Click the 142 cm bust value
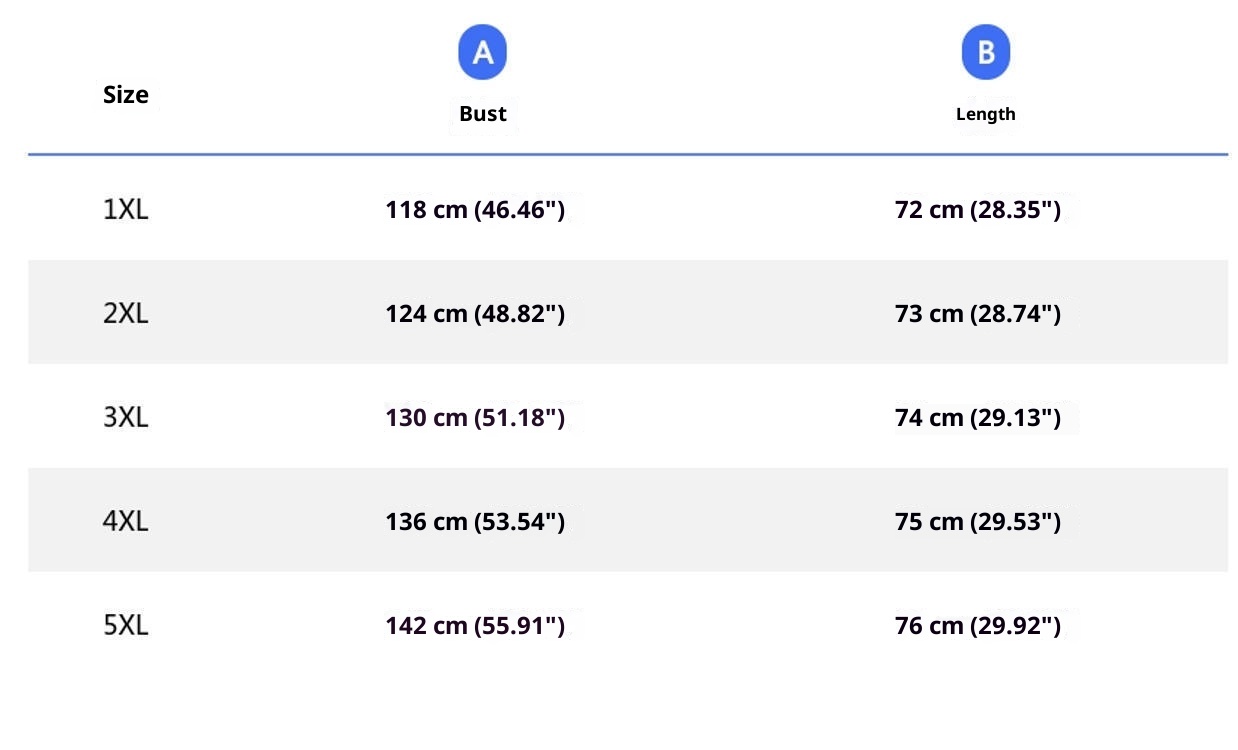1238x750 pixels. point(475,626)
